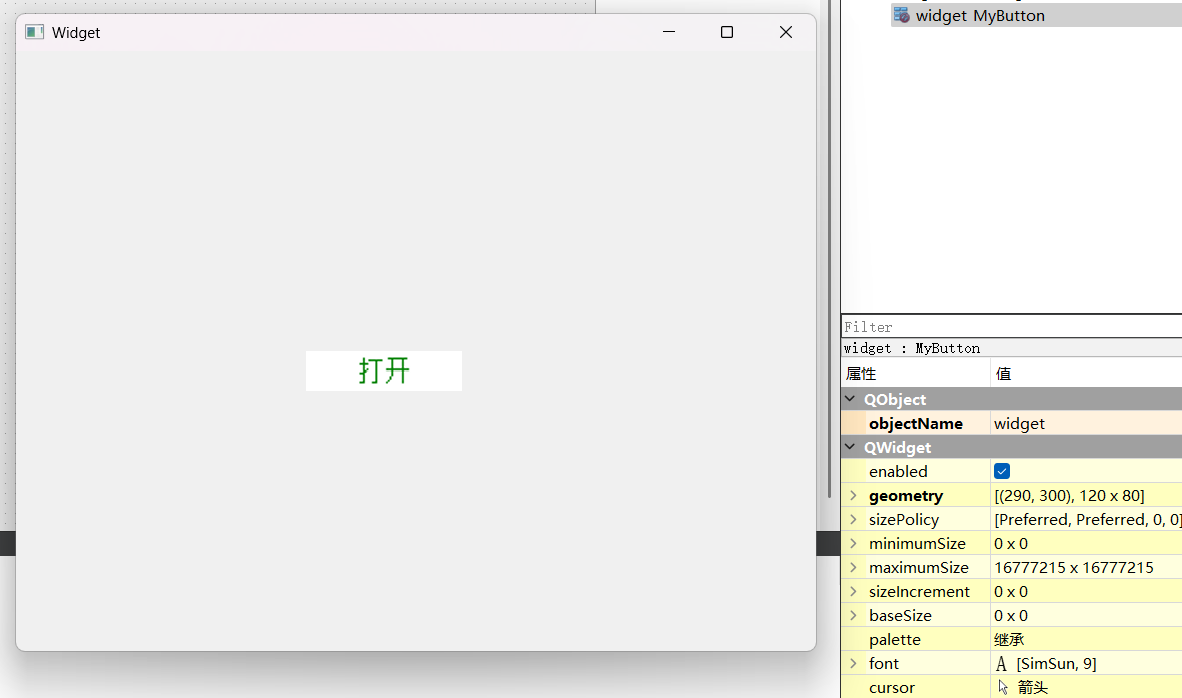Select the sizePolicy value starting with [Preferred, Preferred

[1087, 519]
